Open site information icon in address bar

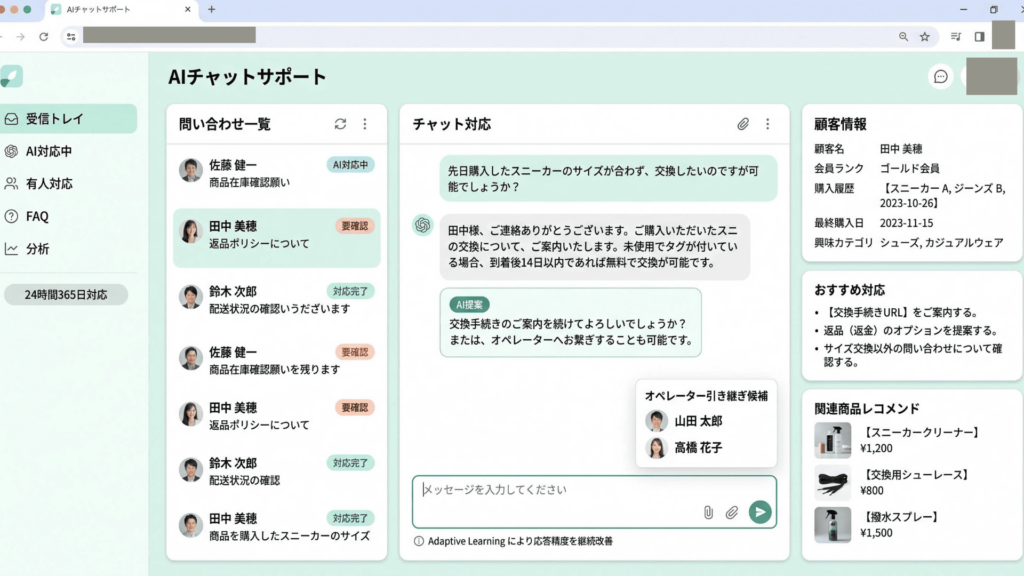(x=71, y=37)
